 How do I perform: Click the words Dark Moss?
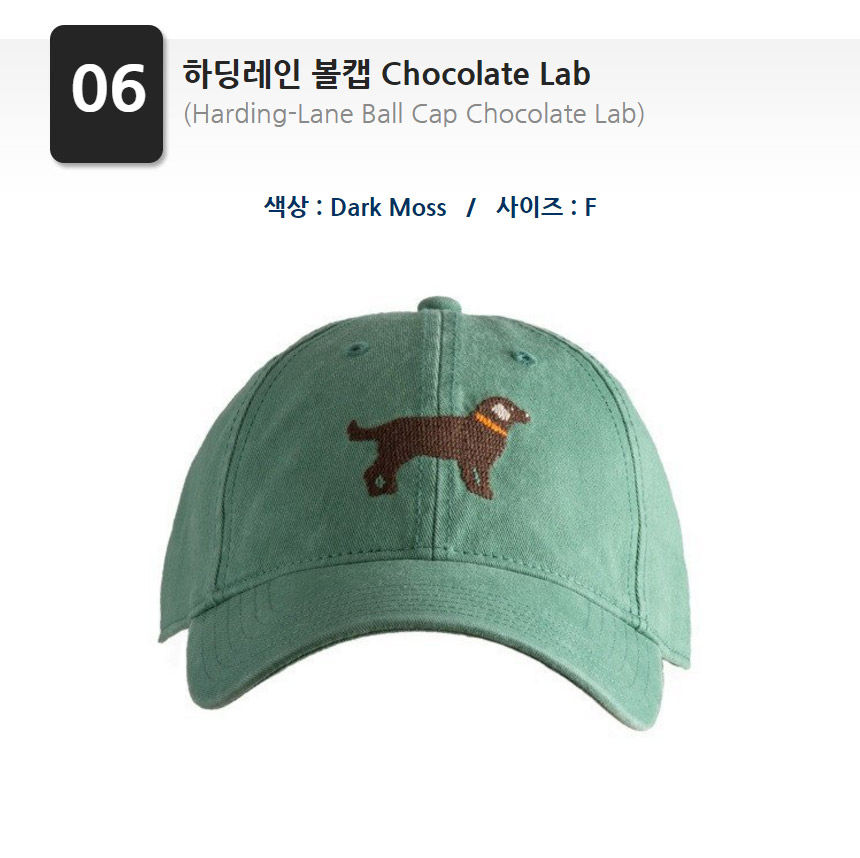coord(388,207)
